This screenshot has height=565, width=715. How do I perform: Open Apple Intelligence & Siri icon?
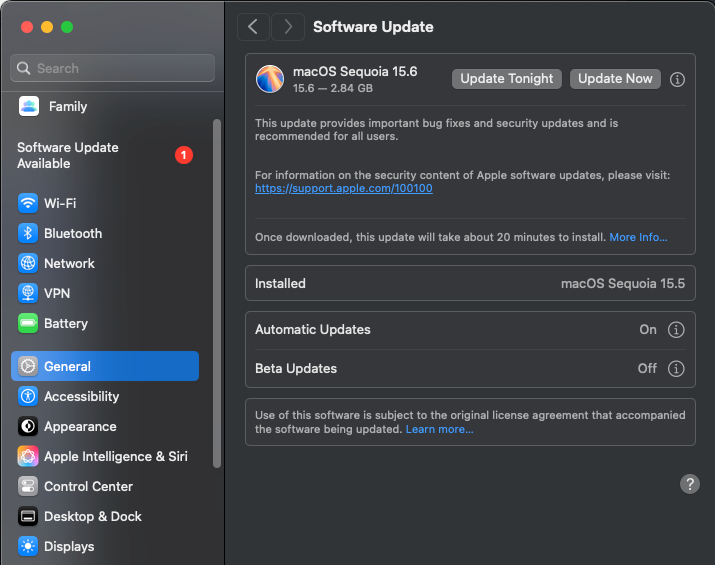click(28, 456)
